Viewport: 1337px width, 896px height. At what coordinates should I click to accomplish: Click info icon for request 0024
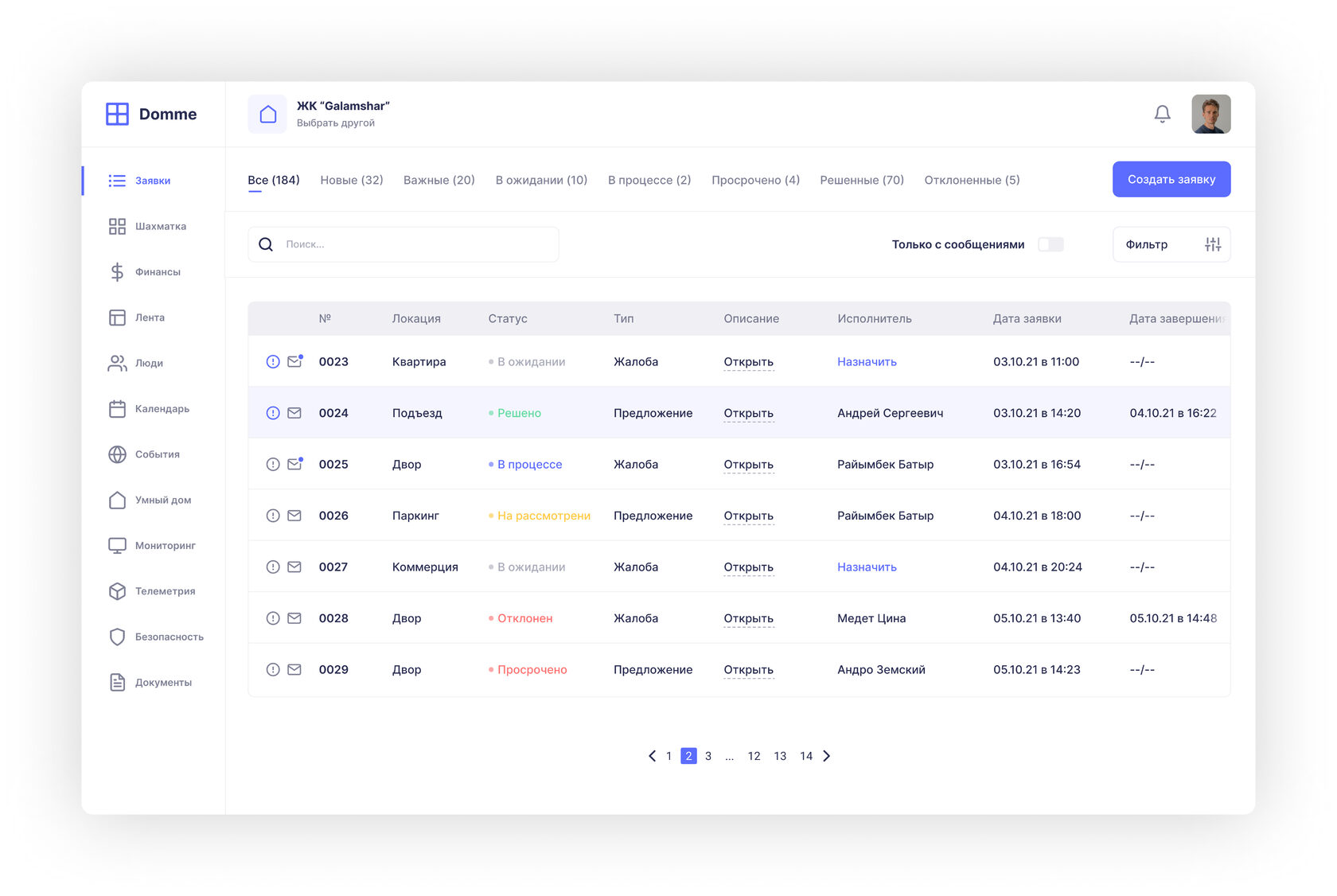coord(273,413)
